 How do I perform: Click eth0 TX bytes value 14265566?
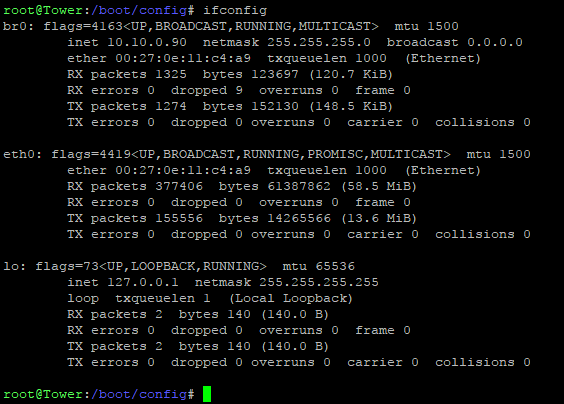tap(299, 218)
